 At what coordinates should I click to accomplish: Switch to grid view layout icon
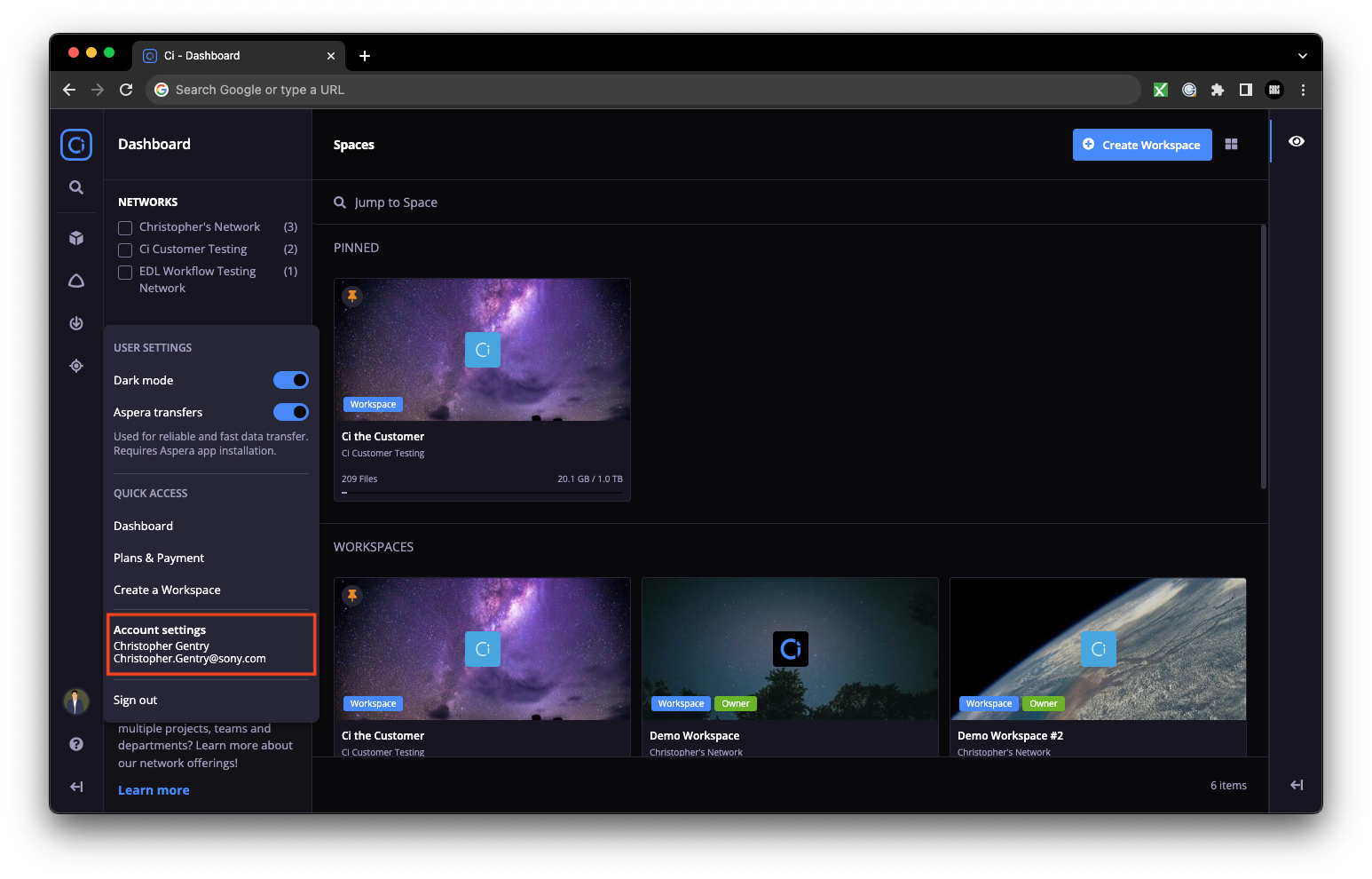pyautogui.click(x=1231, y=145)
